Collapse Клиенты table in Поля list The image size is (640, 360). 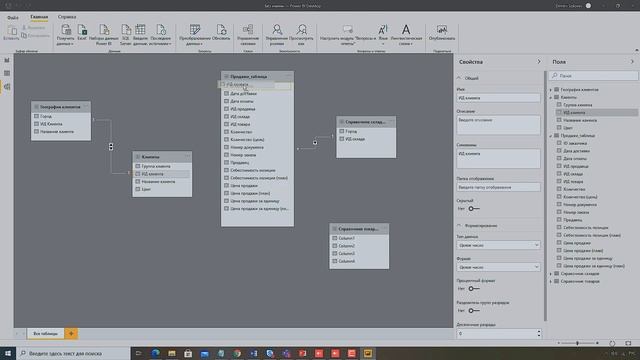pyautogui.click(x=551, y=98)
